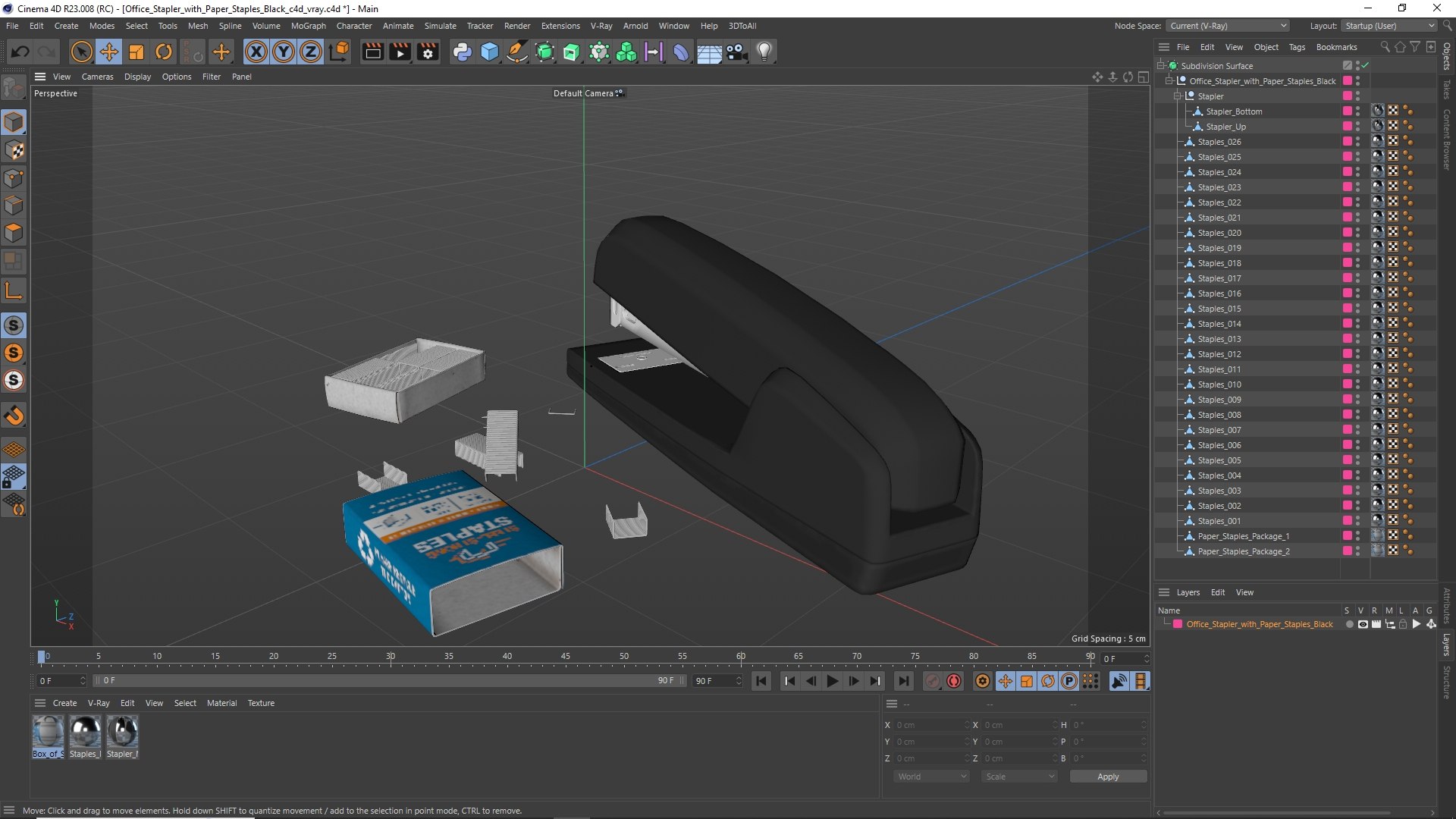
Task: Click pink layer swatch in Layers panel
Action: tap(1178, 624)
